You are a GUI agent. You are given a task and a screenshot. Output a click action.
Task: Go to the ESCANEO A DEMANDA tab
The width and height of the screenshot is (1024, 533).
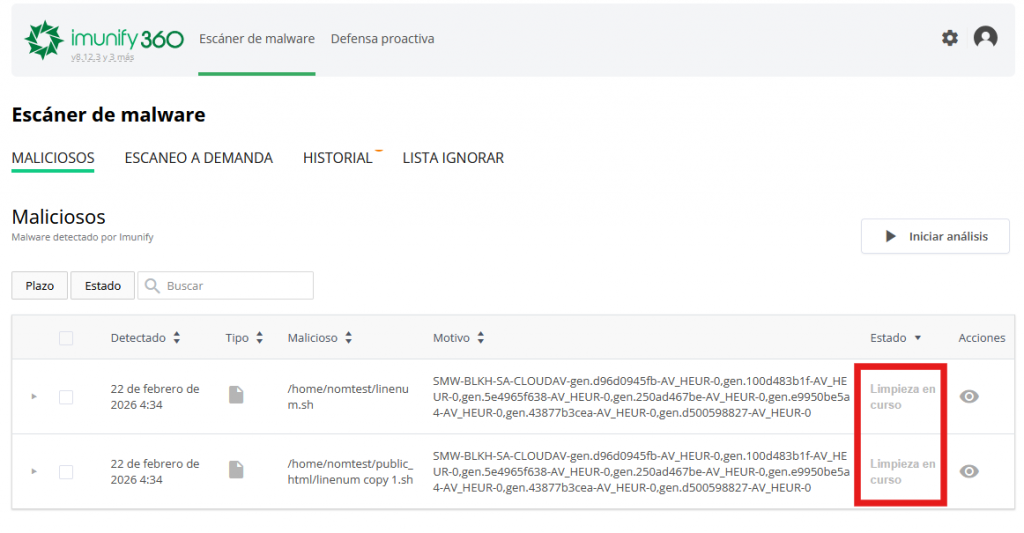pyautogui.click(x=198, y=158)
